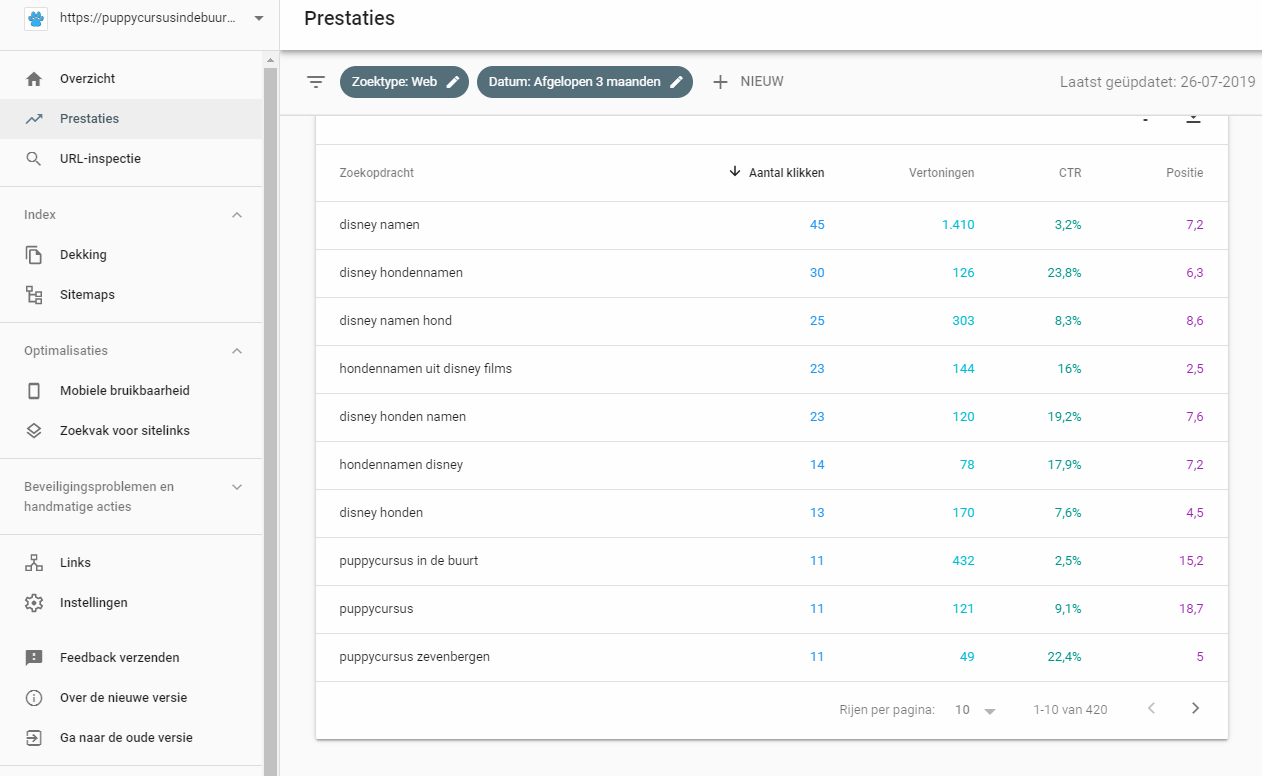Click the Instellingen gear icon
1262x776 pixels.
click(34, 603)
